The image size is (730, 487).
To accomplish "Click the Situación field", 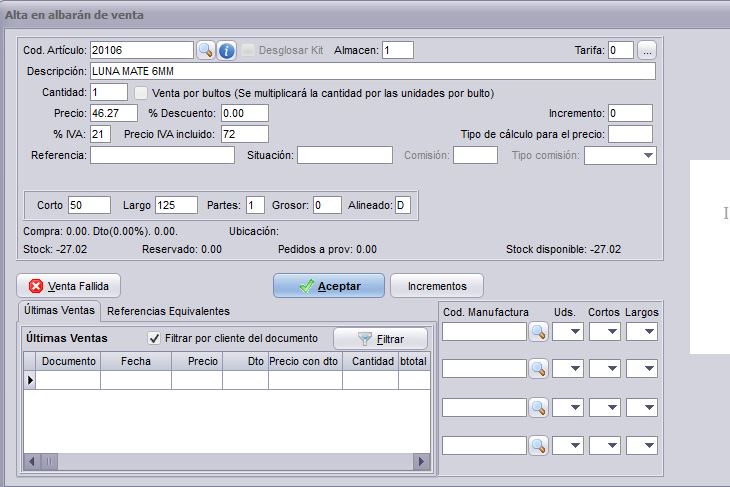I will coord(345,155).
